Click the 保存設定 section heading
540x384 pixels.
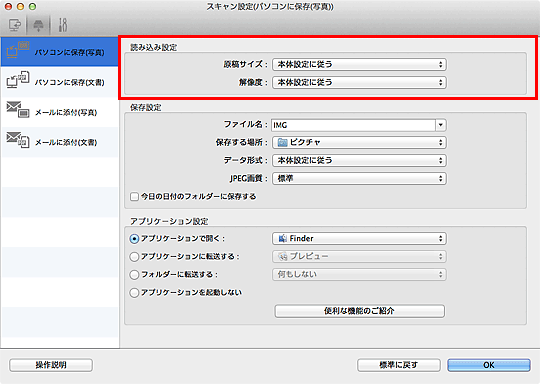coord(146,107)
